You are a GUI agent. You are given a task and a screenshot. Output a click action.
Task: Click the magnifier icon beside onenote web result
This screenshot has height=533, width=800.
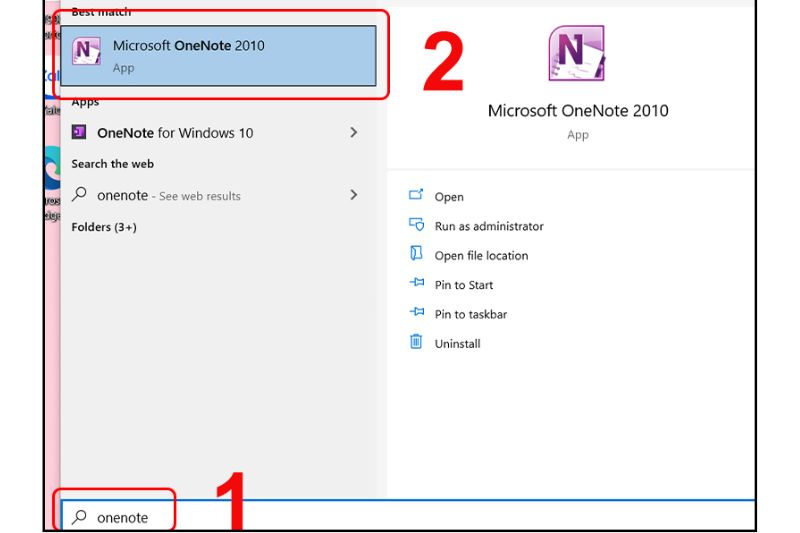coord(79,194)
